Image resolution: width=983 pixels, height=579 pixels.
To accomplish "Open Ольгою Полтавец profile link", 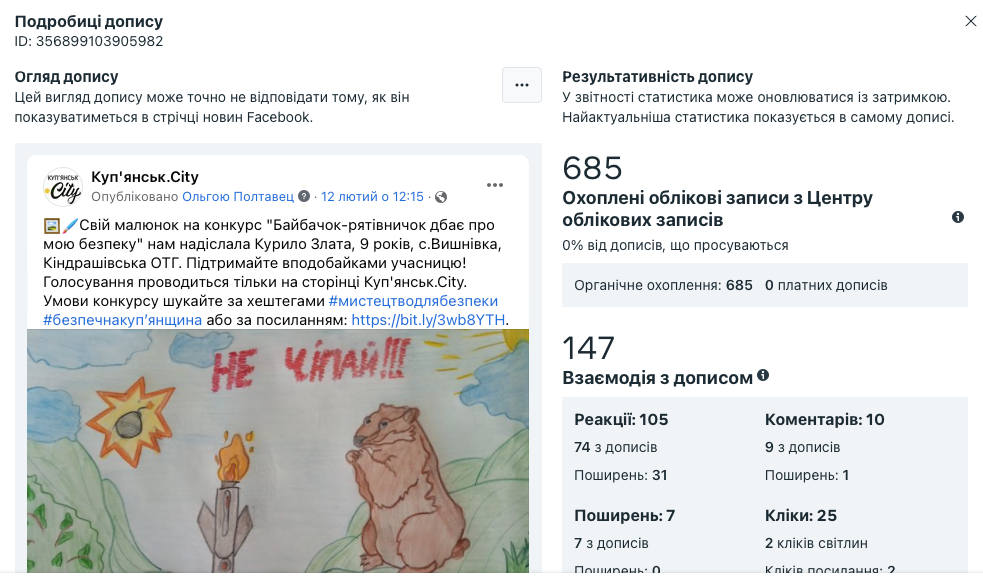I will point(238,197).
